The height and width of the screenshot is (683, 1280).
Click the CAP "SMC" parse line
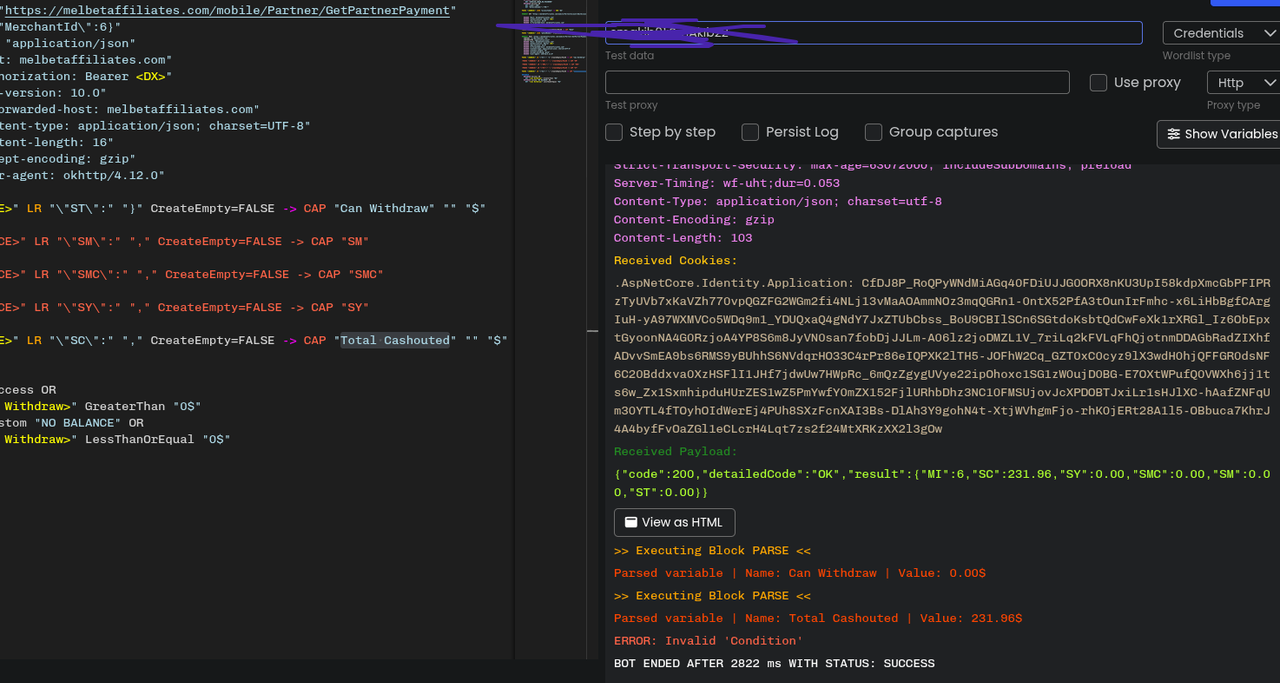click(x=192, y=274)
